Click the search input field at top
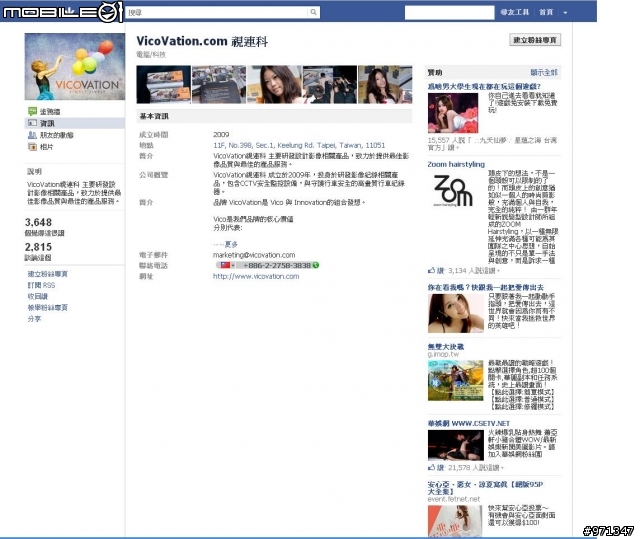This screenshot has width=640, height=539. click(x=217, y=12)
